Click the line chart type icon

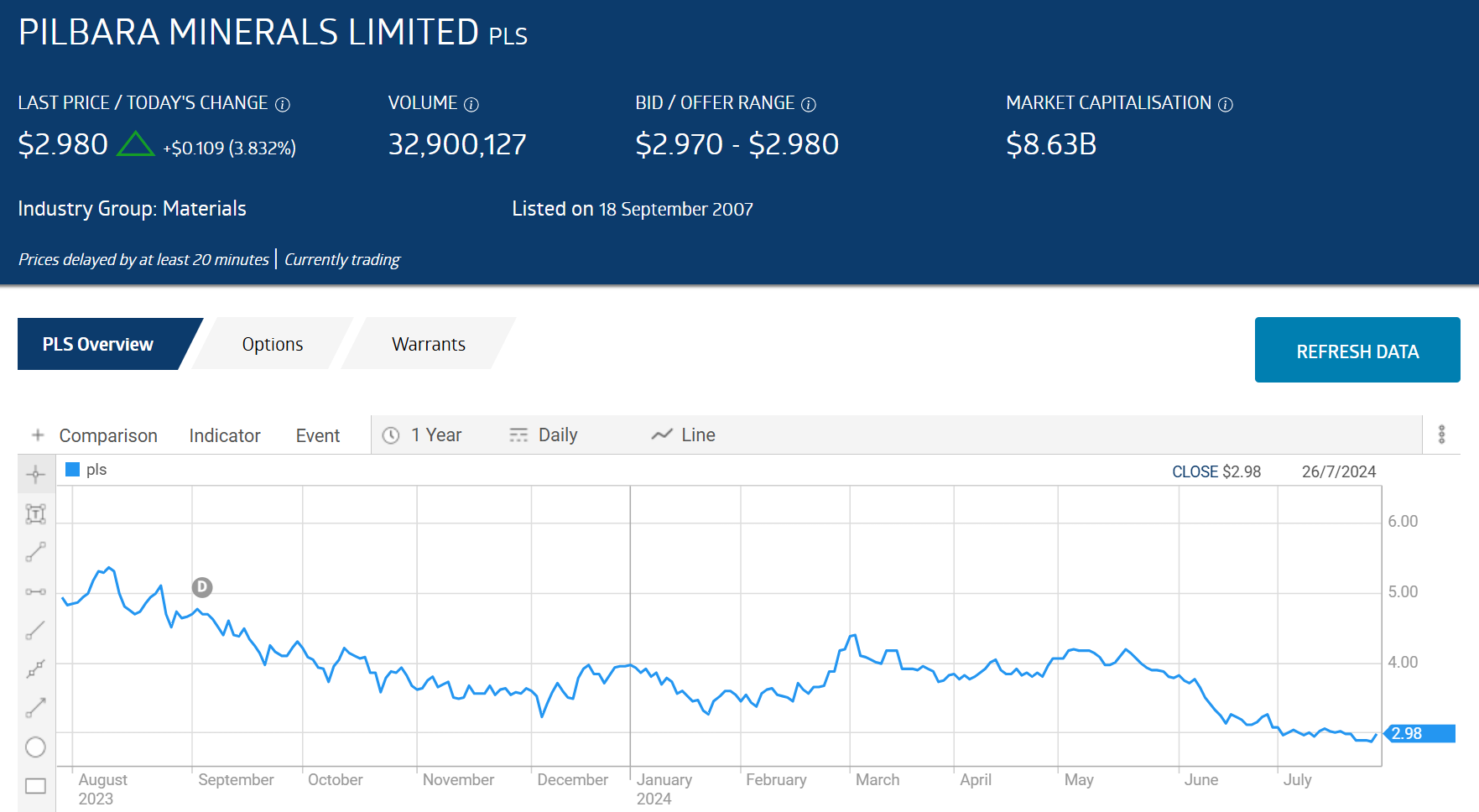[x=662, y=435]
